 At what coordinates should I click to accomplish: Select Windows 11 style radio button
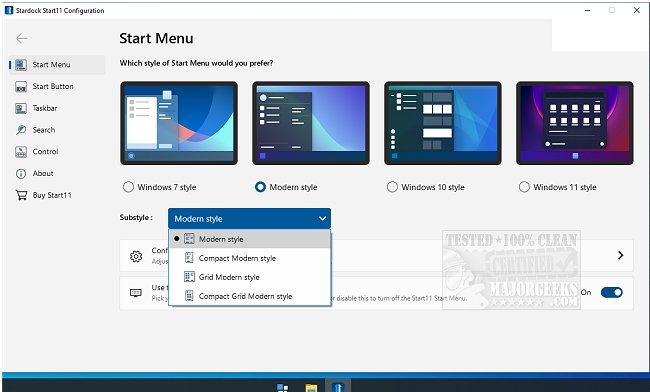pos(524,187)
